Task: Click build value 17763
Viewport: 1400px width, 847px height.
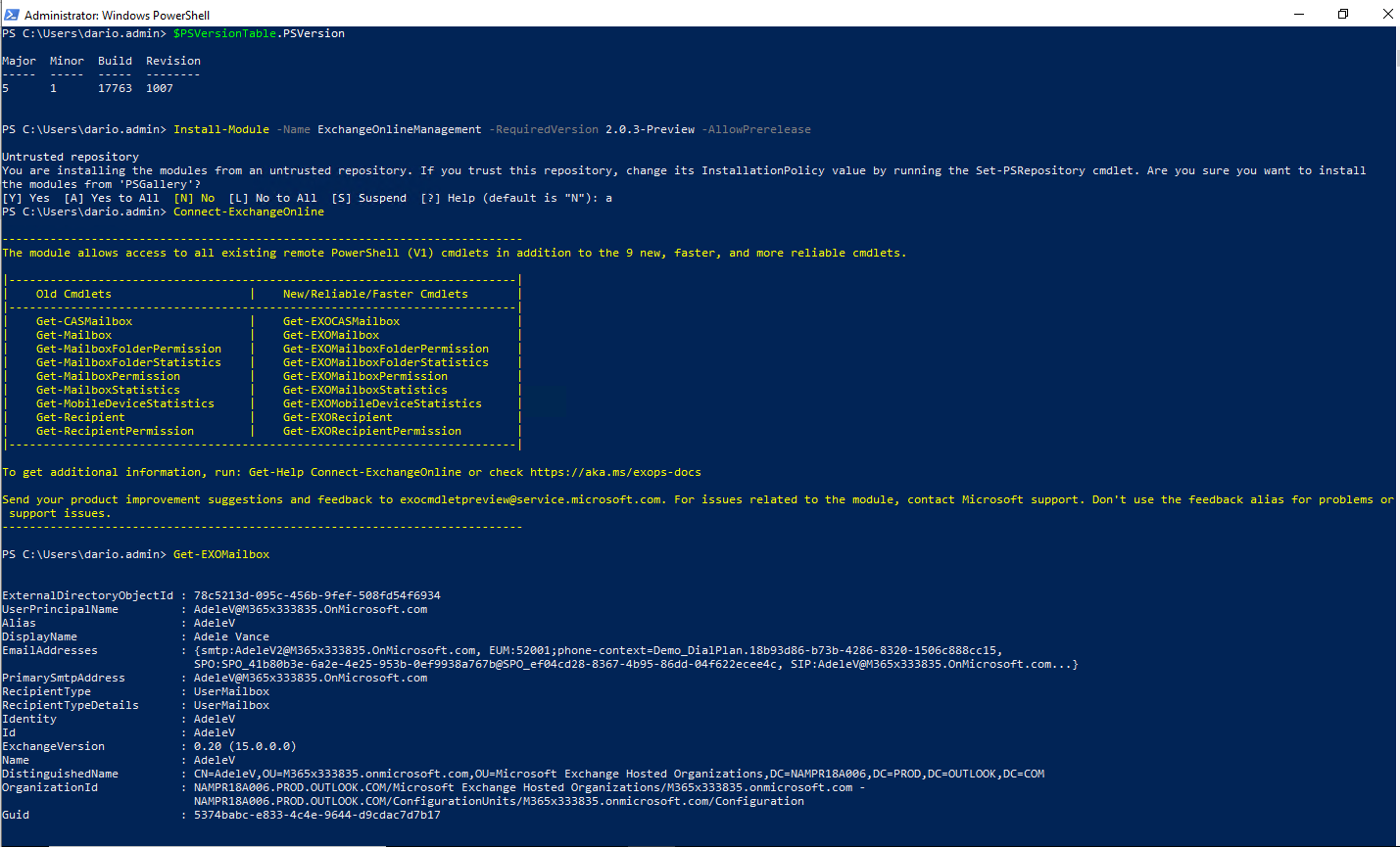Action: point(115,88)
